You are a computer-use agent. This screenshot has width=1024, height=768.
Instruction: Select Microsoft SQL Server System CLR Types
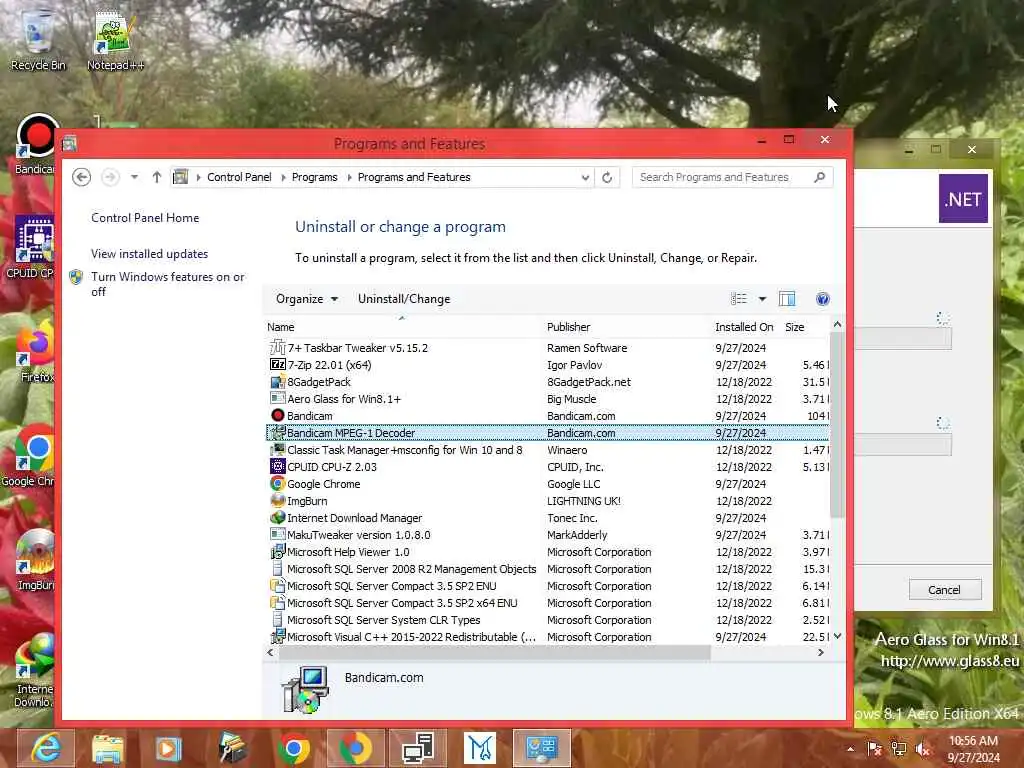pyautogui.click(x=547, y=620)
